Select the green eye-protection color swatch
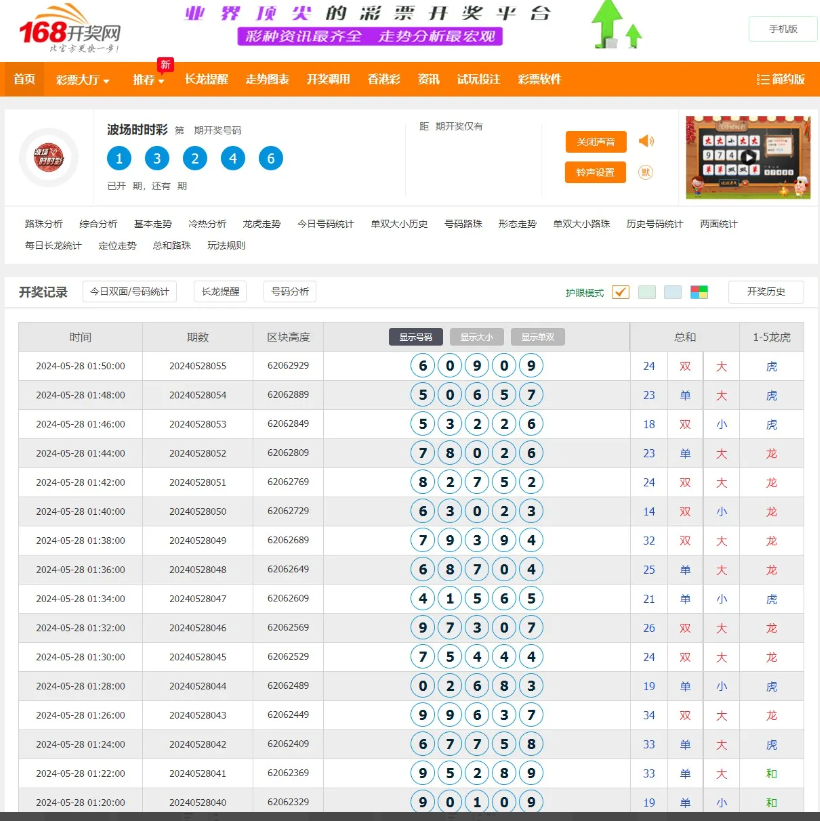The width and height of the screenshot is (820, 821). click(648, 291)
